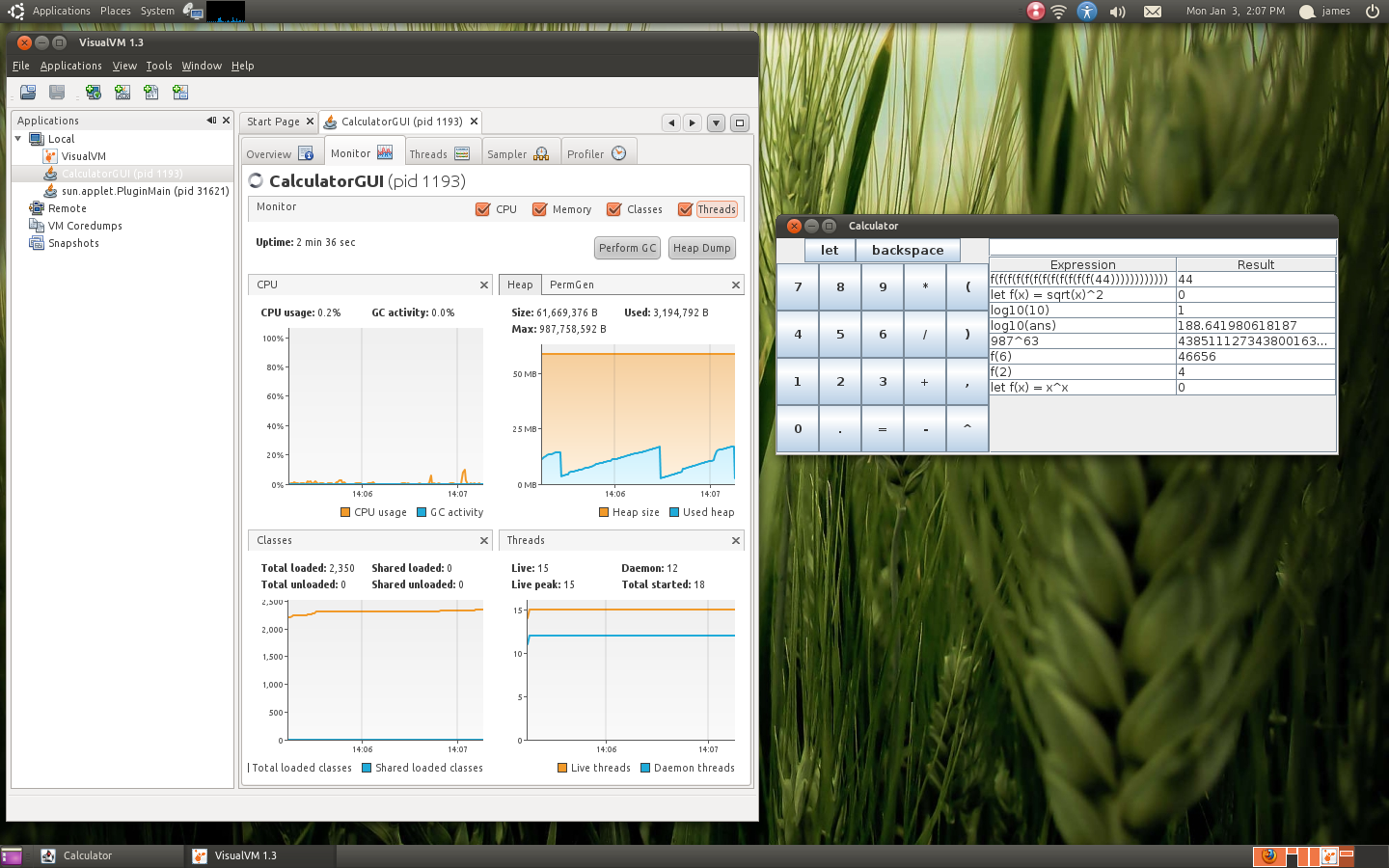Screen dimensions: 1389x868
Task: Click the Add JMX Connection toolbar icon
Action: (x=123, y=93)
